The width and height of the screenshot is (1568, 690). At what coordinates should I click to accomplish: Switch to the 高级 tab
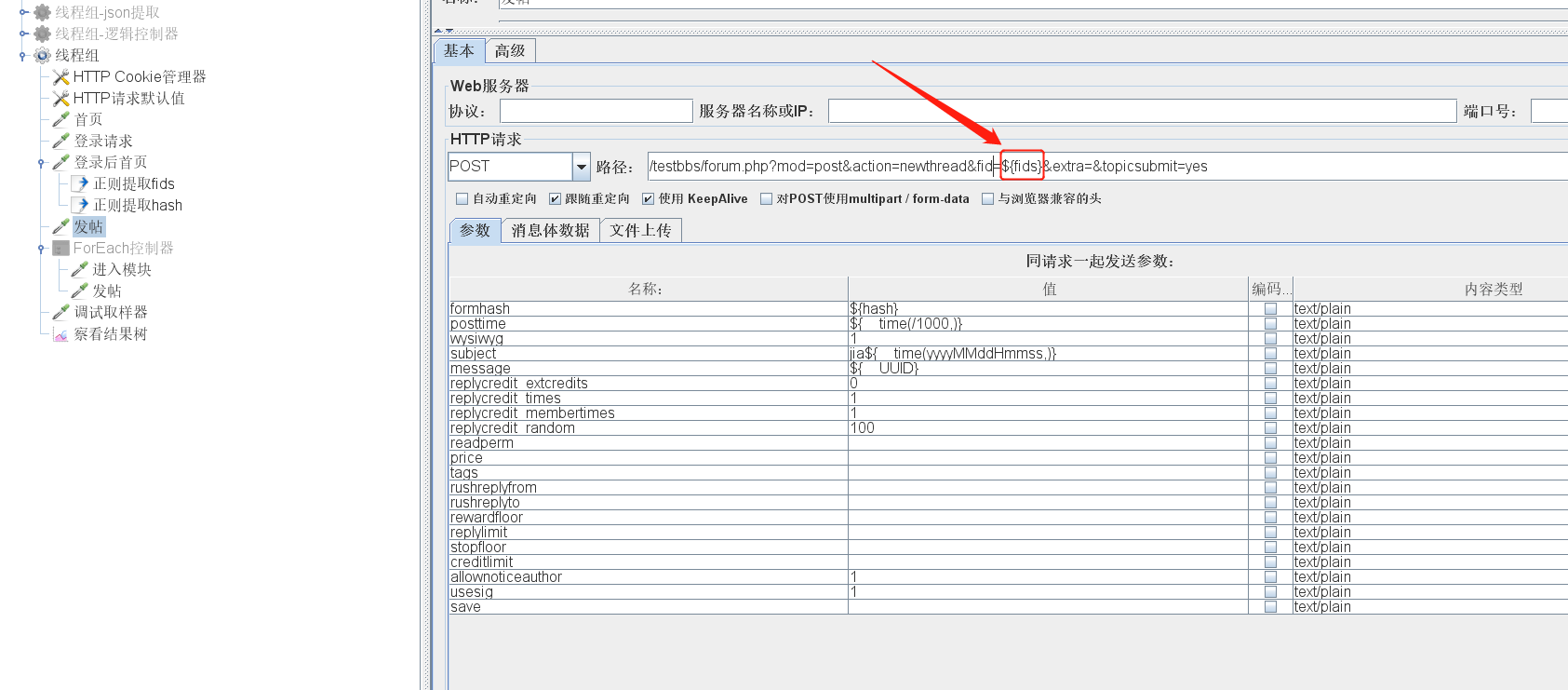coord(510,51)
